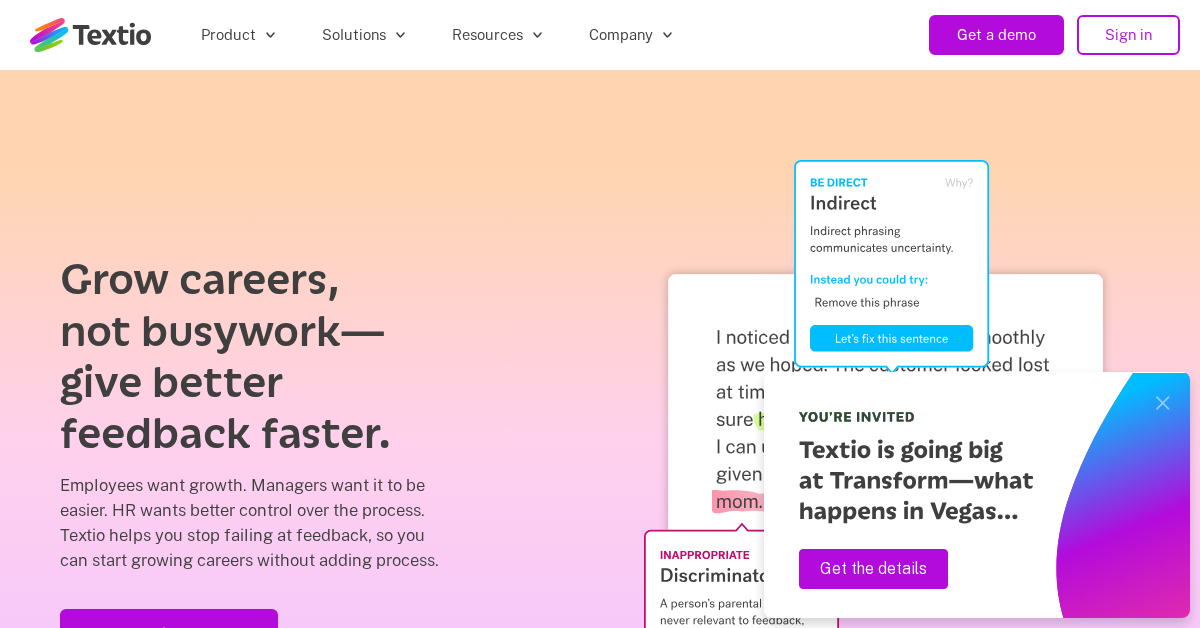
Task: Click the Why? link in Indirect card
Action: click(959, 183)
